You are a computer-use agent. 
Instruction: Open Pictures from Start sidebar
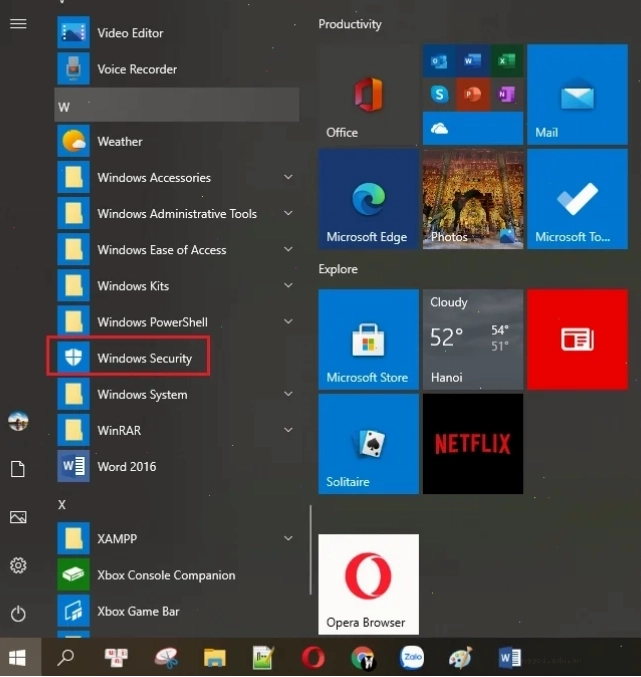(x=18, y=517)
